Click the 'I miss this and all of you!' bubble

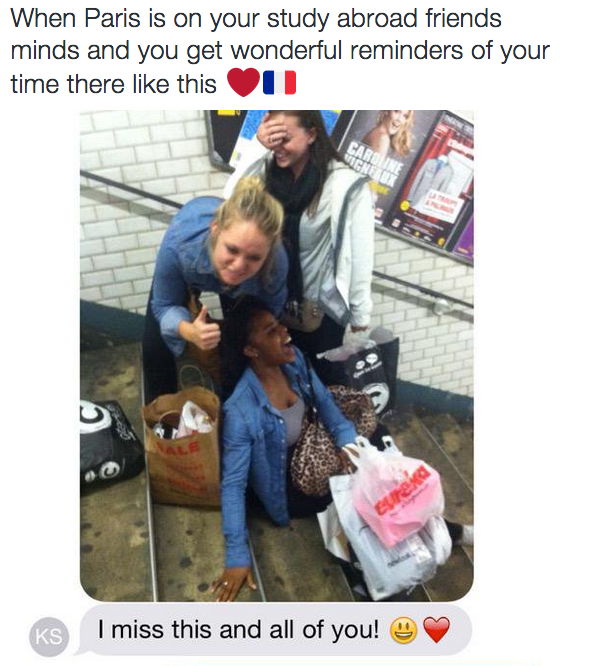[274, 630]
